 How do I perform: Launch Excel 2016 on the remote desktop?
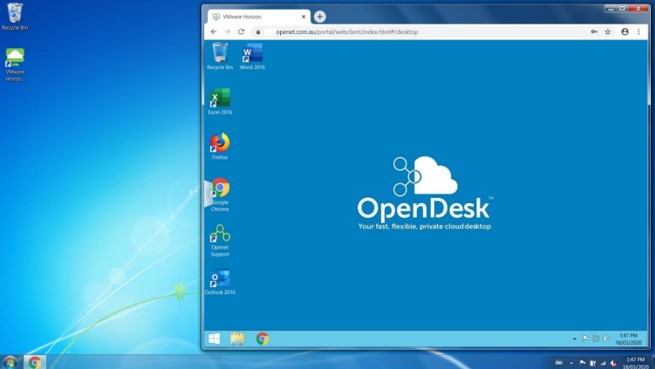[220, 101]
